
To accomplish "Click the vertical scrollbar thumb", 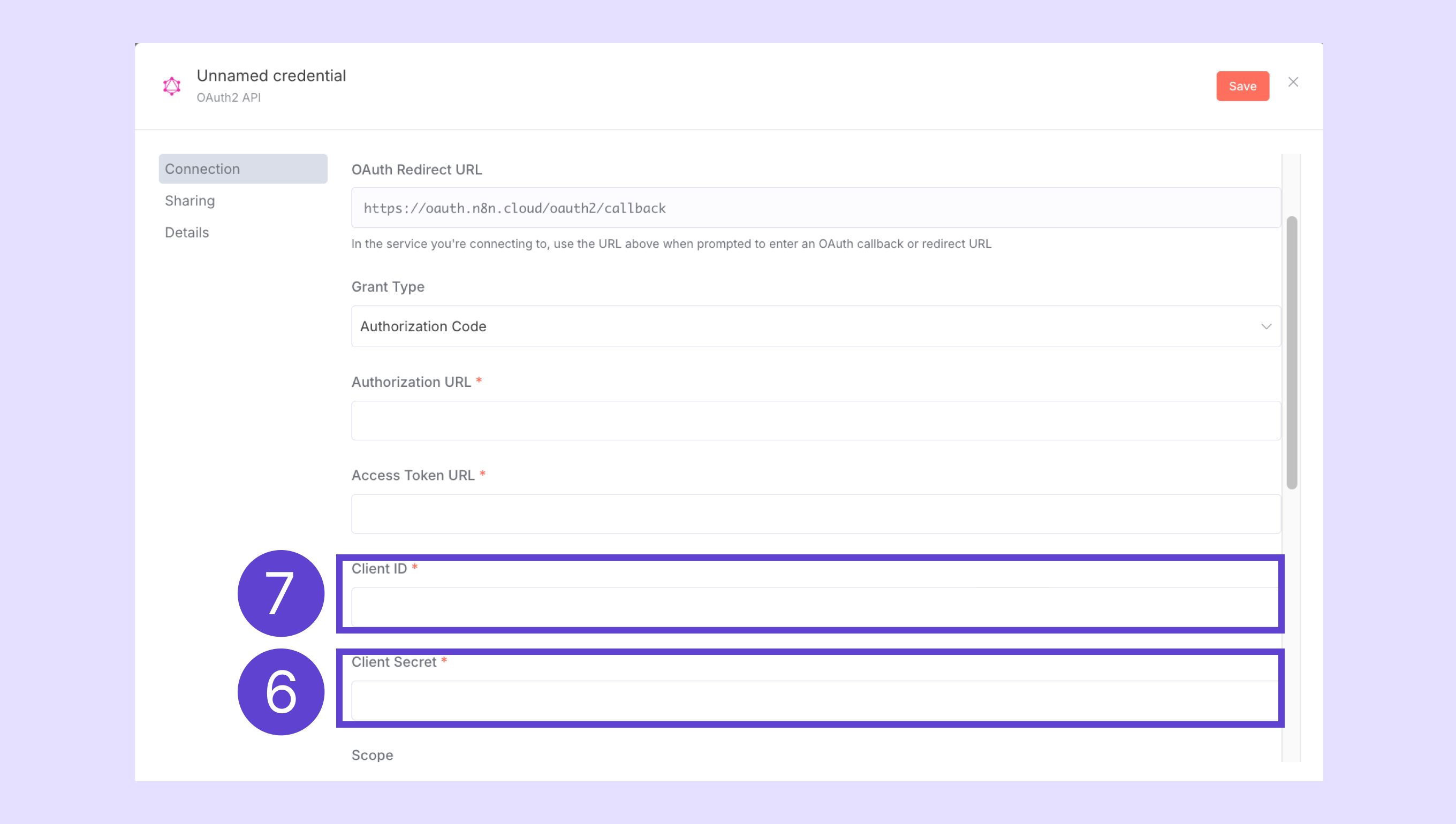I will tap(1291, 351).
